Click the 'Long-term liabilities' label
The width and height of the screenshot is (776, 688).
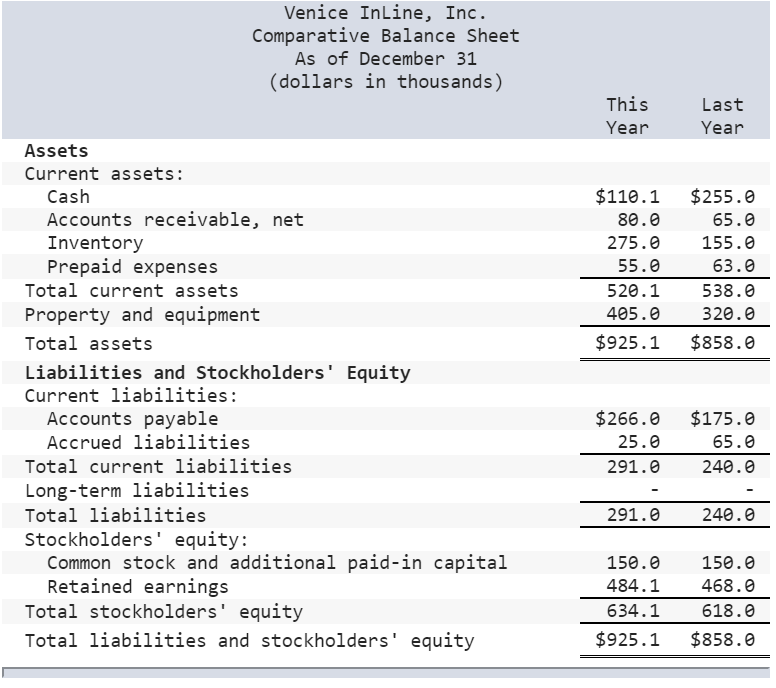(x=137, y=491)
